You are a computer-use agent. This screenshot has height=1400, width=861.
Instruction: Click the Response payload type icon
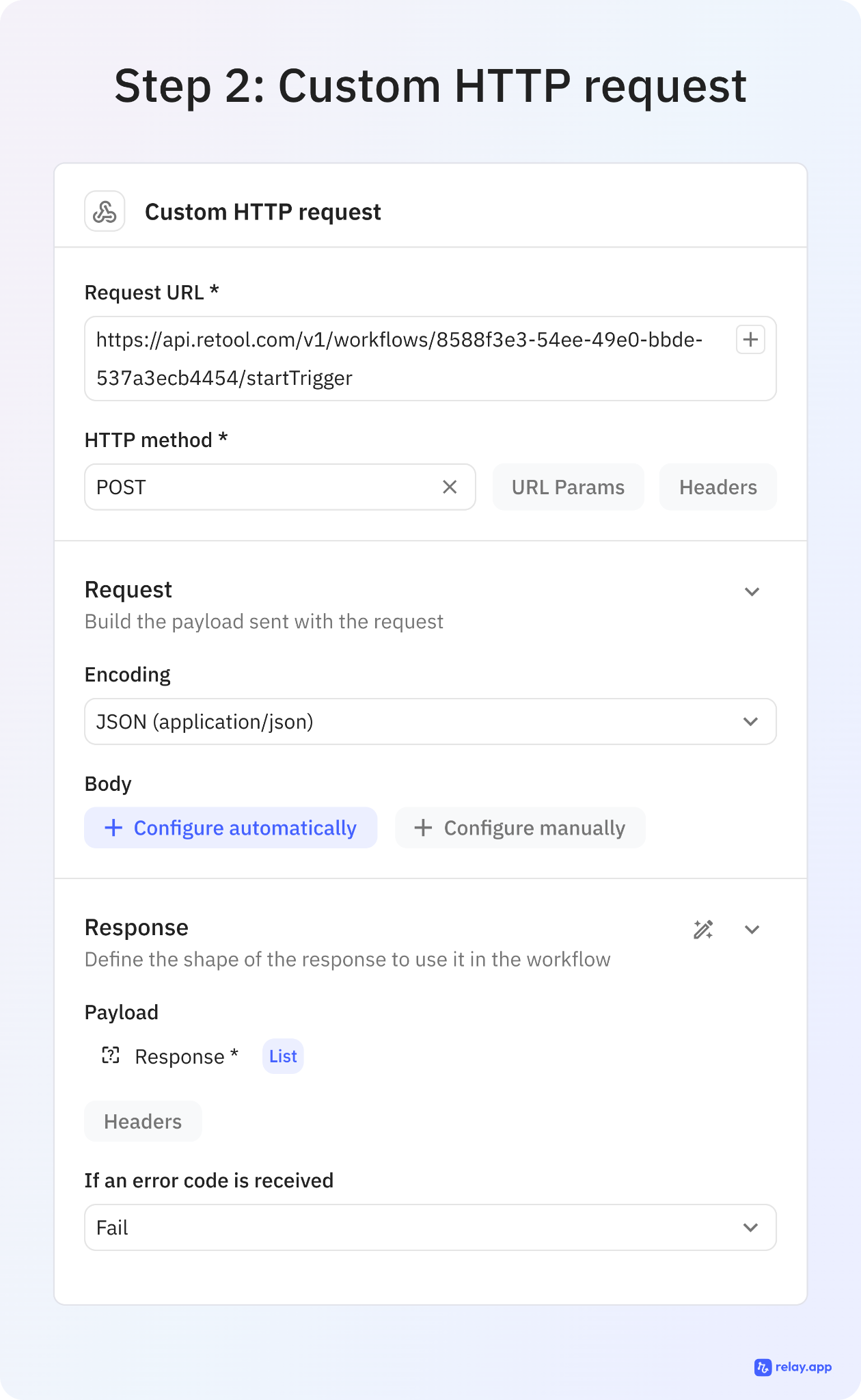pyautogui.click(x=111, y=1055)
